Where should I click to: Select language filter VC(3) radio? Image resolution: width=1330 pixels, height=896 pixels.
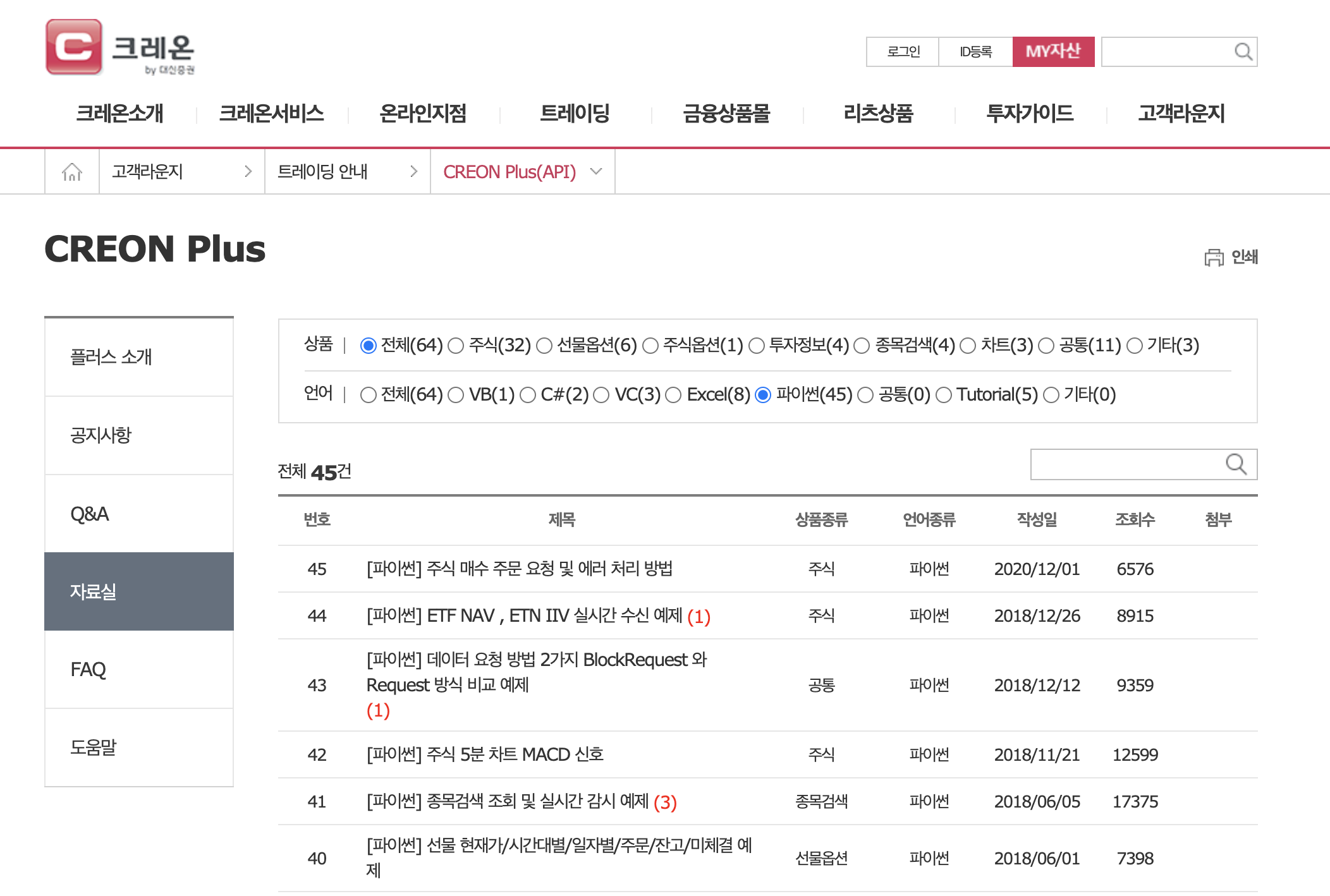pos(601,395)
